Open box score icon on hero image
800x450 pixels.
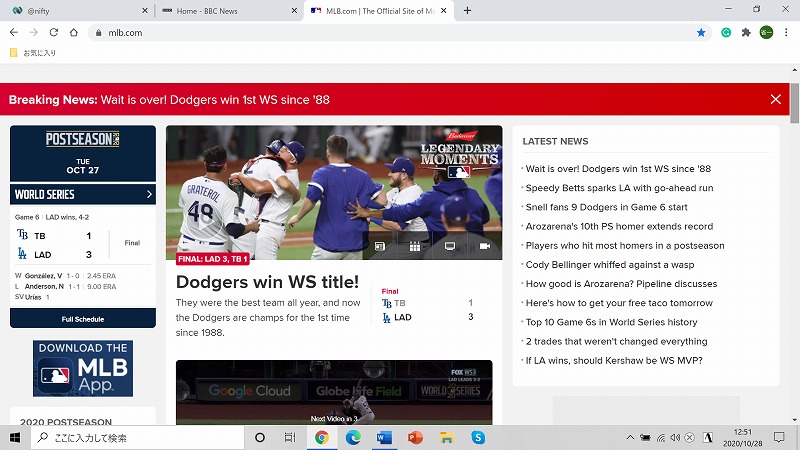coord(379,246)
